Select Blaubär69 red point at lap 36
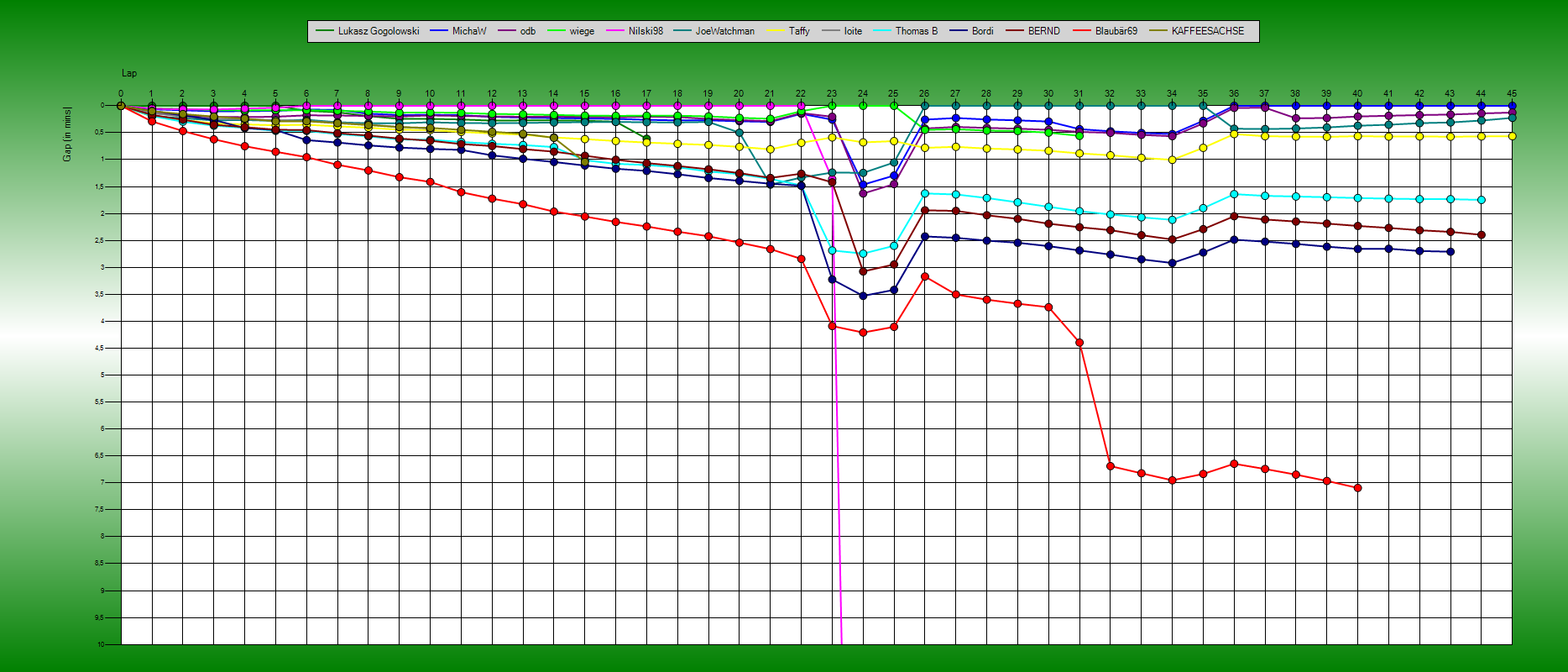1568x672 pixels. pos(1234,464)
